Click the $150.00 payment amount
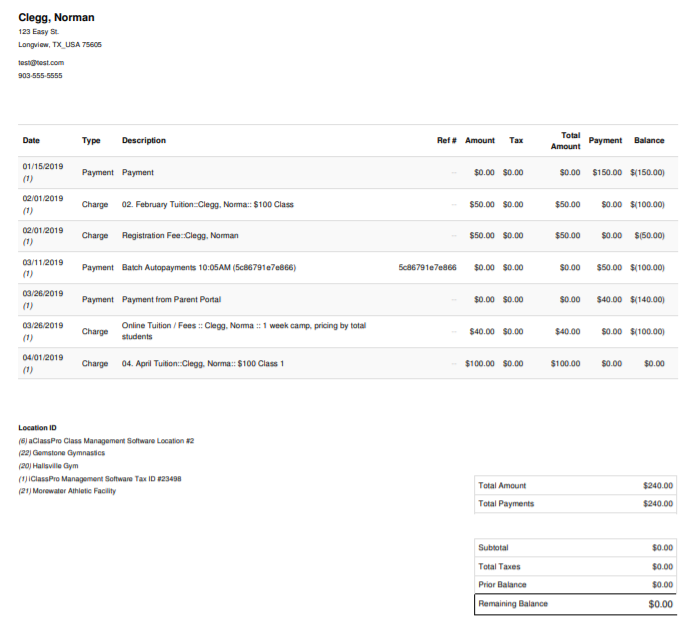This screenshot has height=633, width=697. pos(607,172)
